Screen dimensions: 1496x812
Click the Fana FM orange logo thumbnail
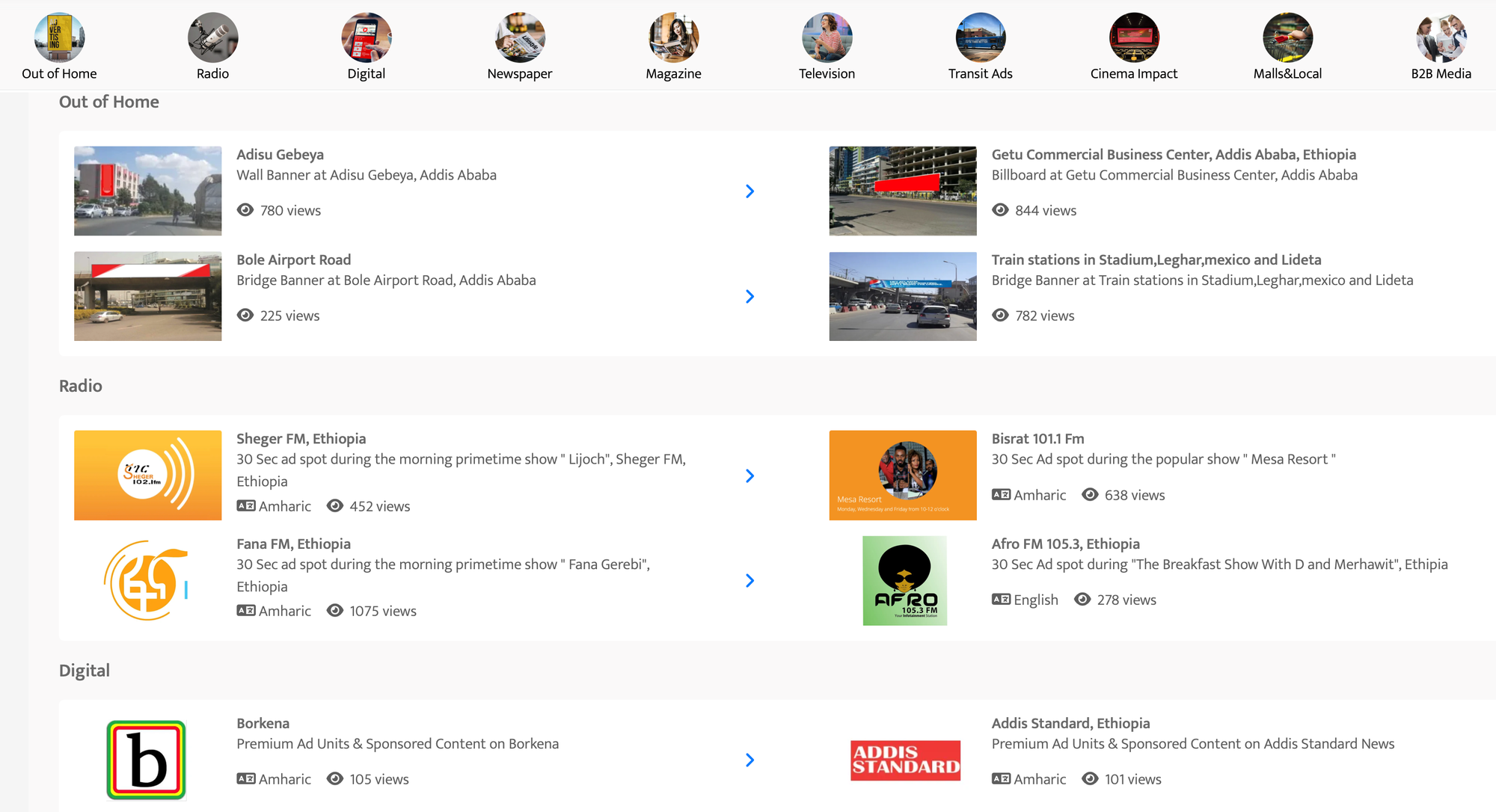click(148, 580)
